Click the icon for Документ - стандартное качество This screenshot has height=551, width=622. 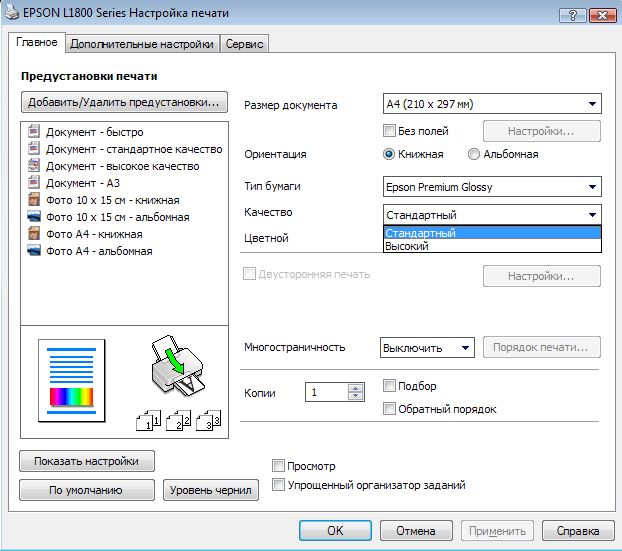tap(34, 148)
